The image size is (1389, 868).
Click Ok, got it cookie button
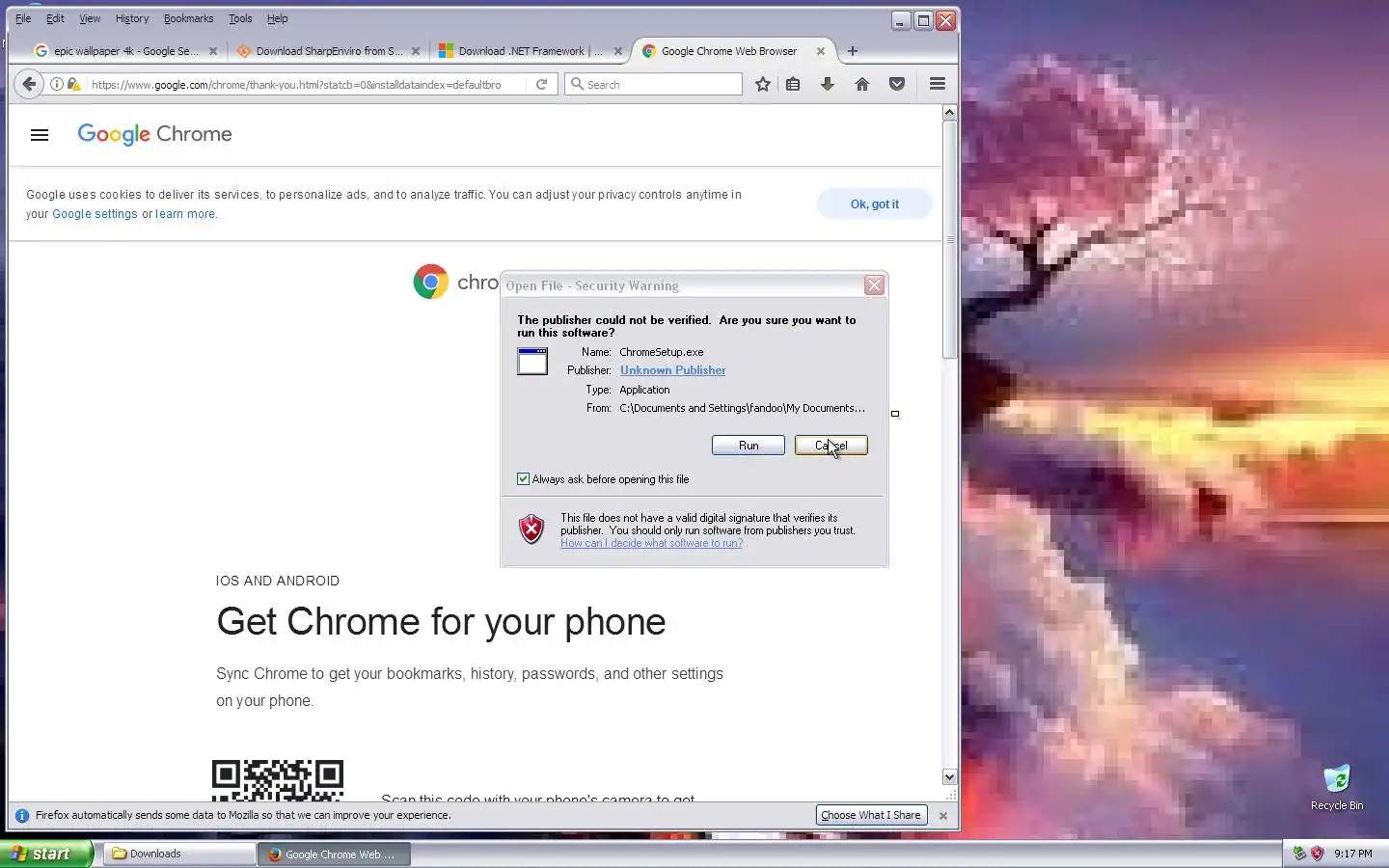875,204
